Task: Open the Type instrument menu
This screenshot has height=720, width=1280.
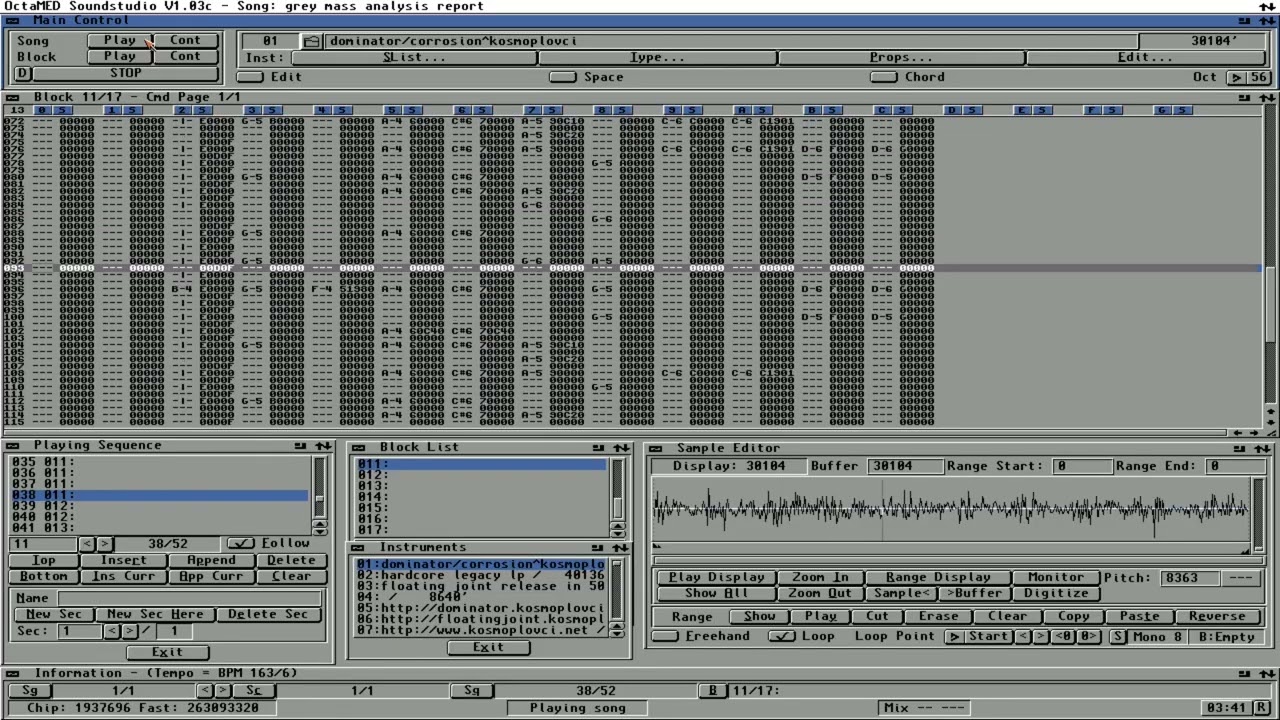Action: pyautogui.click(x=657, y=58)
